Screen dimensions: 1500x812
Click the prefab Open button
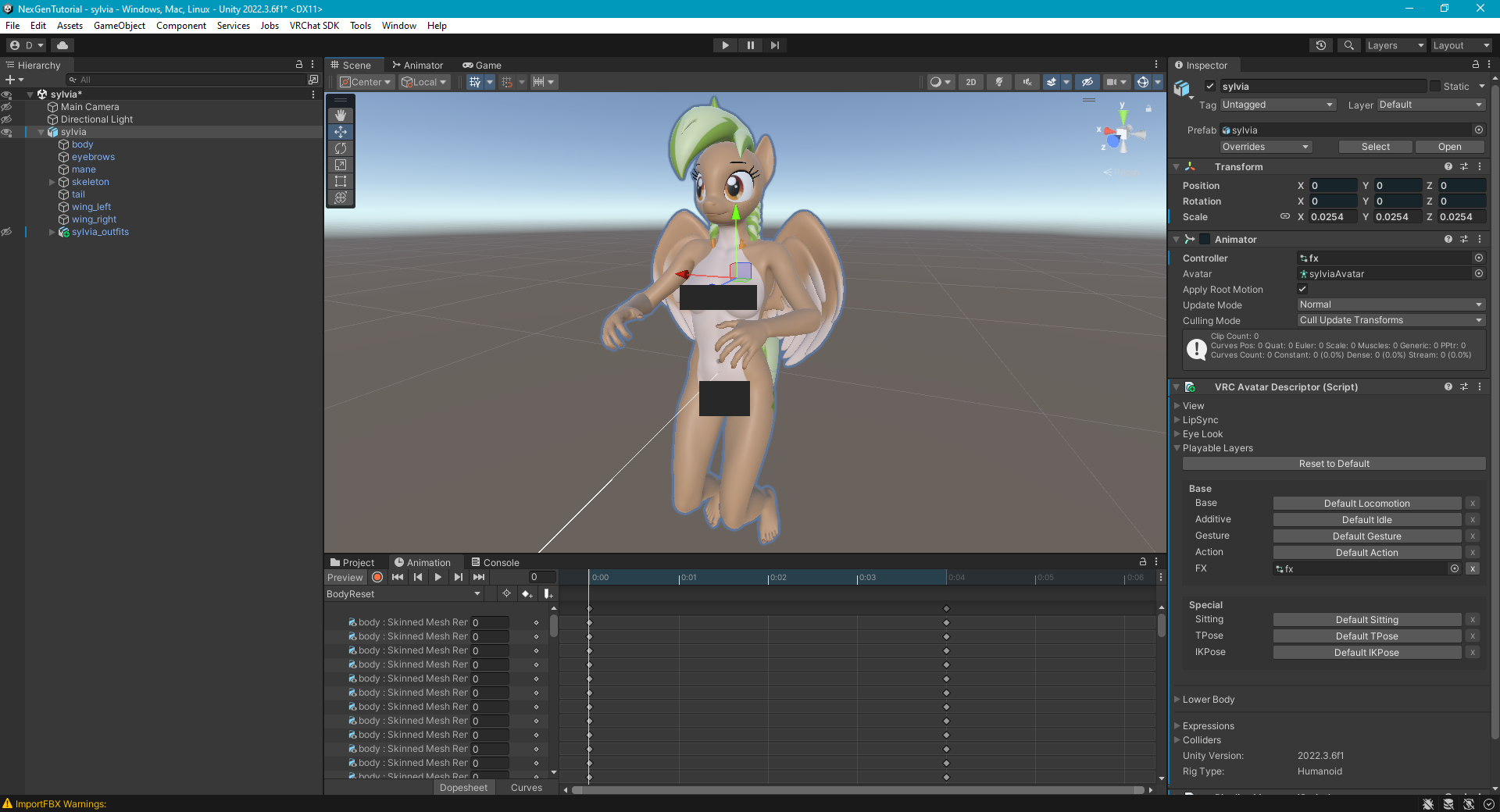pos(1449,147)
